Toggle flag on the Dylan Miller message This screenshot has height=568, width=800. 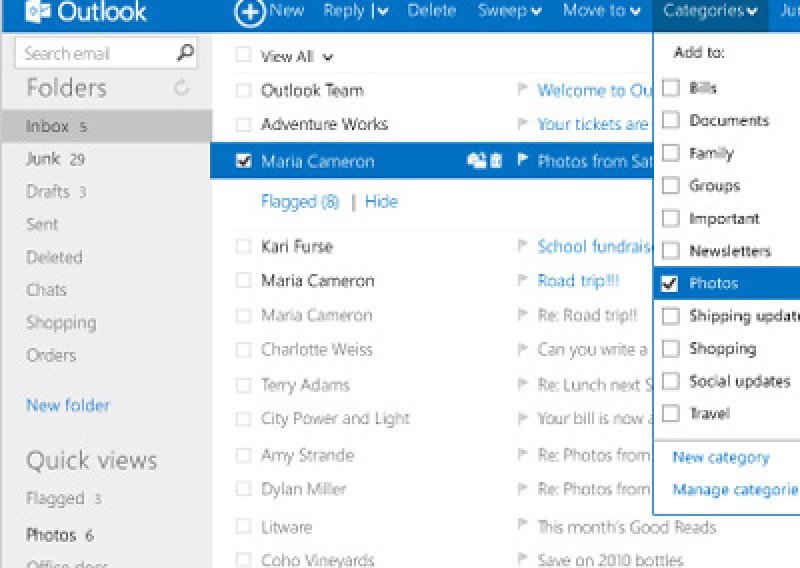coord(522,488)
